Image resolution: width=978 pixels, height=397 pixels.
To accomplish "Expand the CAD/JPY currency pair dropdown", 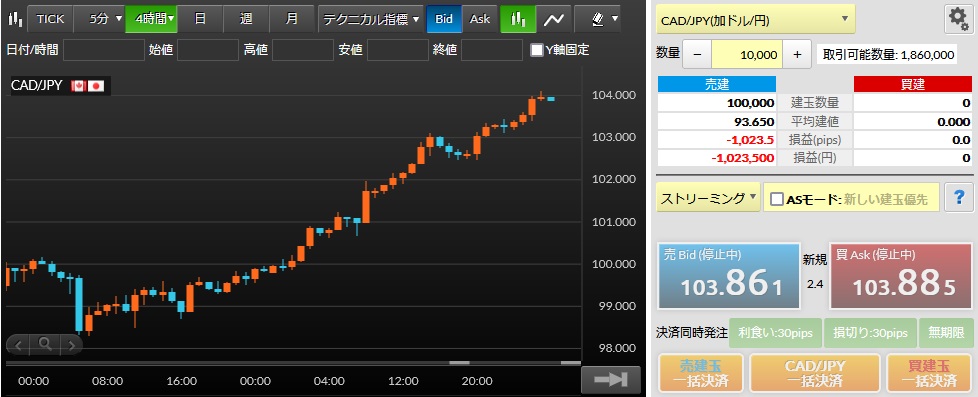I will [755, 19].
